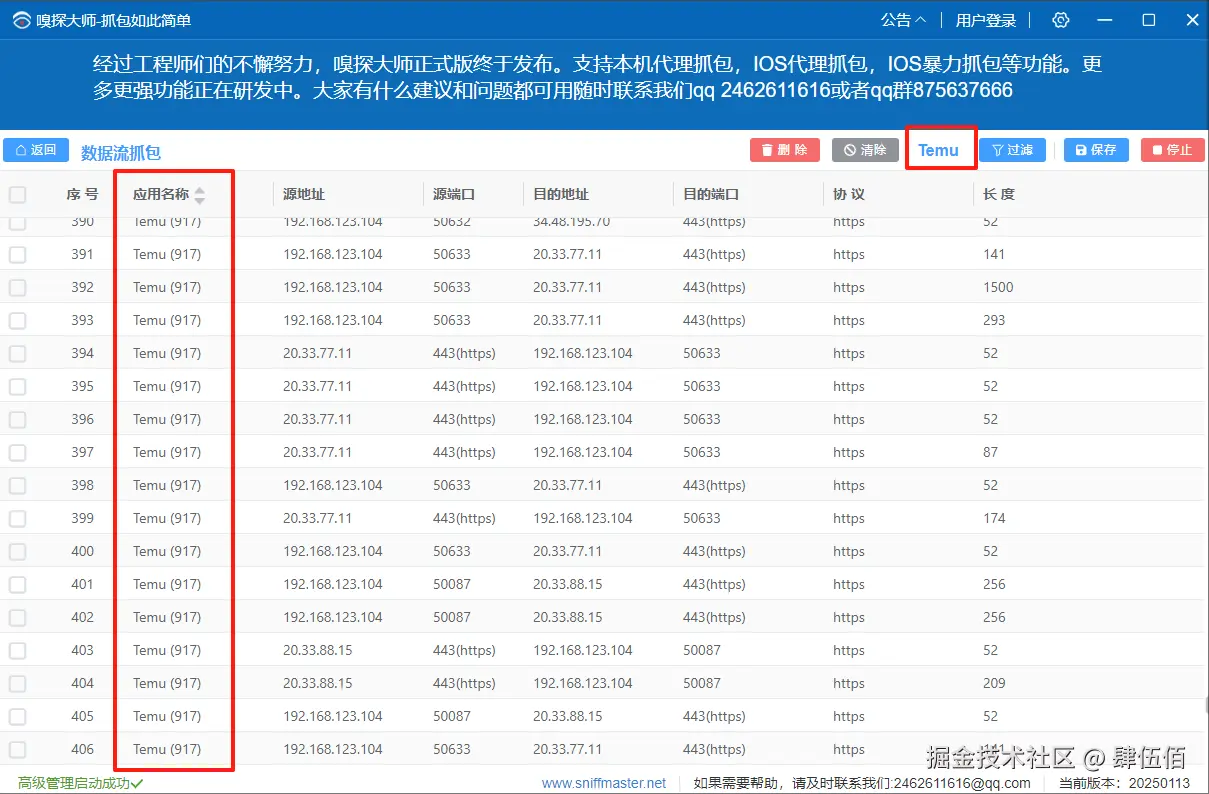Select row number 396
Screen dimensions: 1209x794
click(82, 419)
